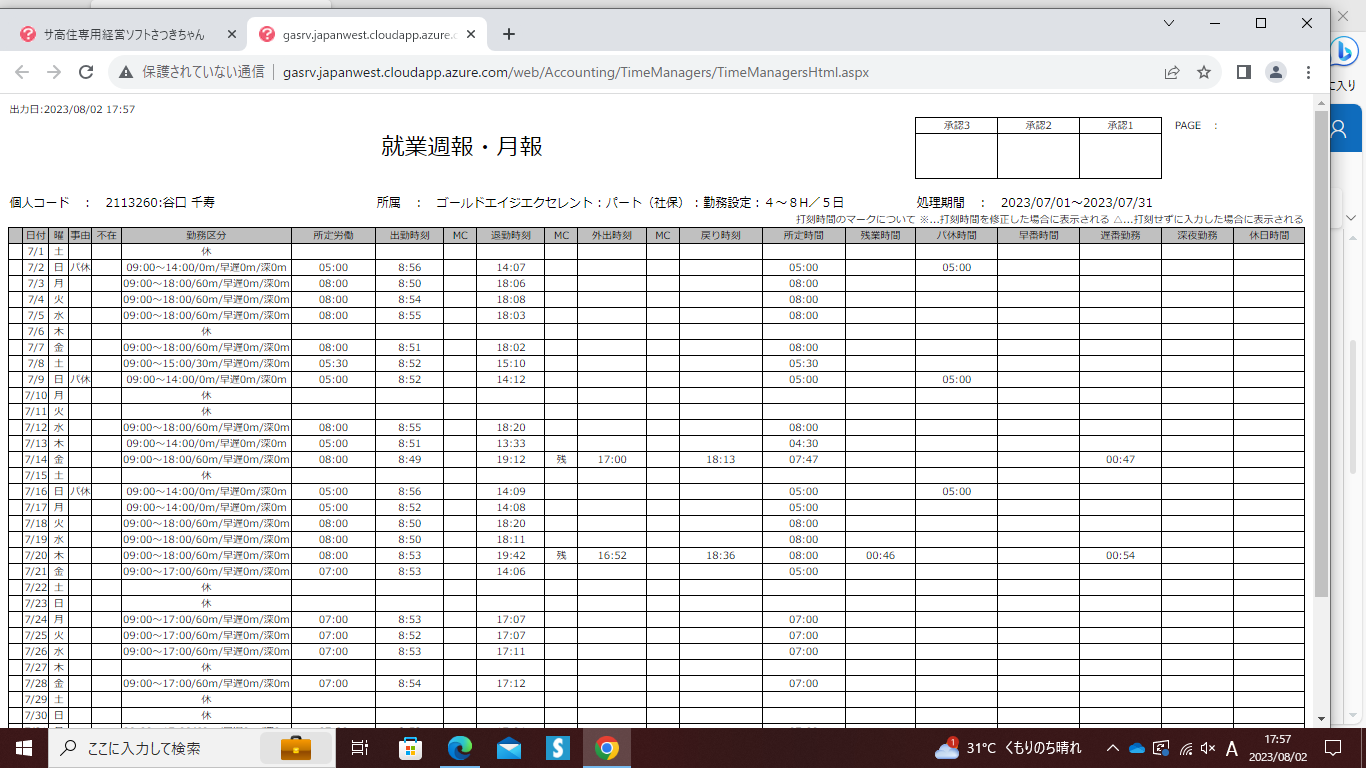Click the 15:10 clock-out time on 7/8

coord(510,363)
